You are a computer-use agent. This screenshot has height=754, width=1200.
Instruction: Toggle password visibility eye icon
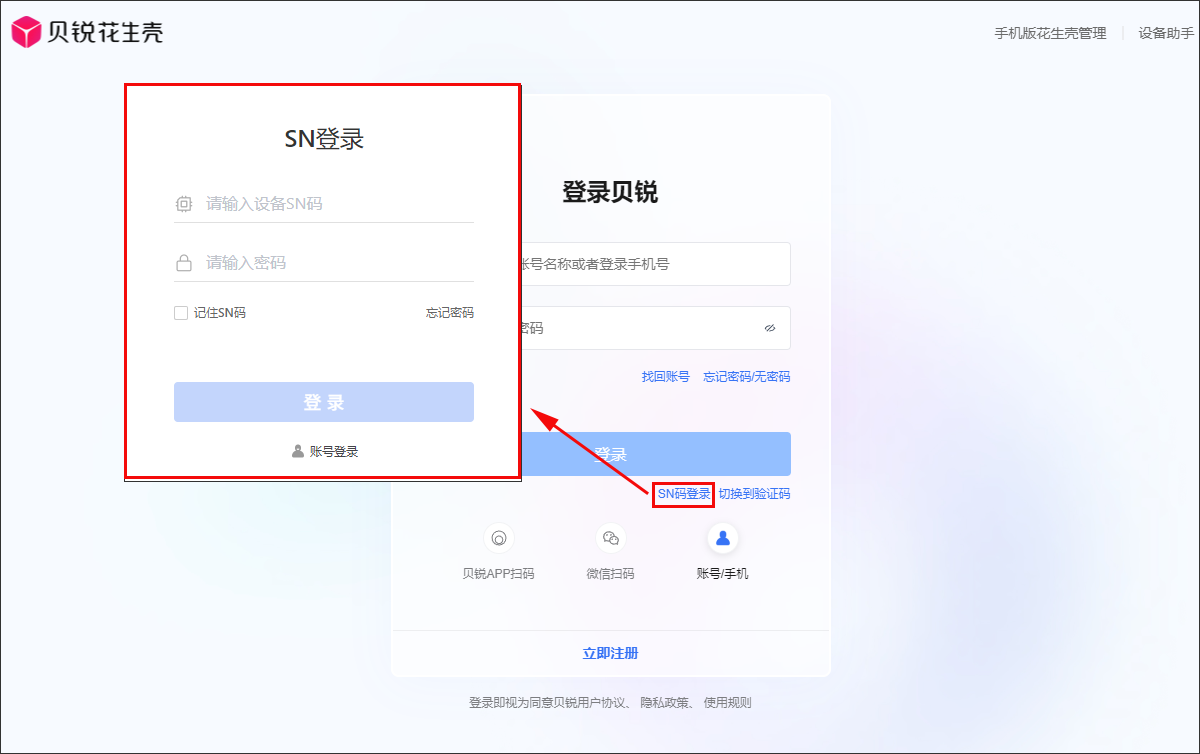tap(770, 328)
